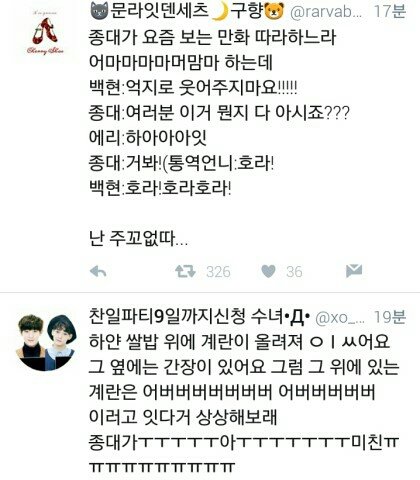Click the cat face emoji in the name

99,11
